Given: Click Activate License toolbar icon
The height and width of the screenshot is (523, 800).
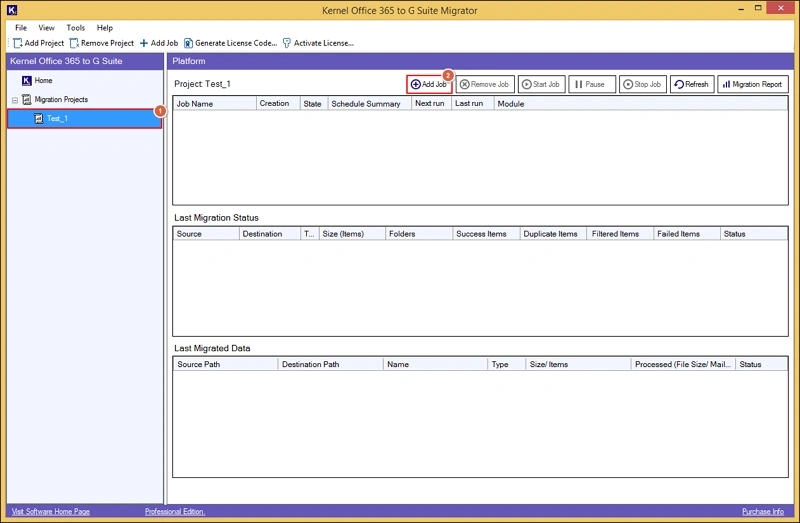Looking at the screenshot, I should 318,43.
